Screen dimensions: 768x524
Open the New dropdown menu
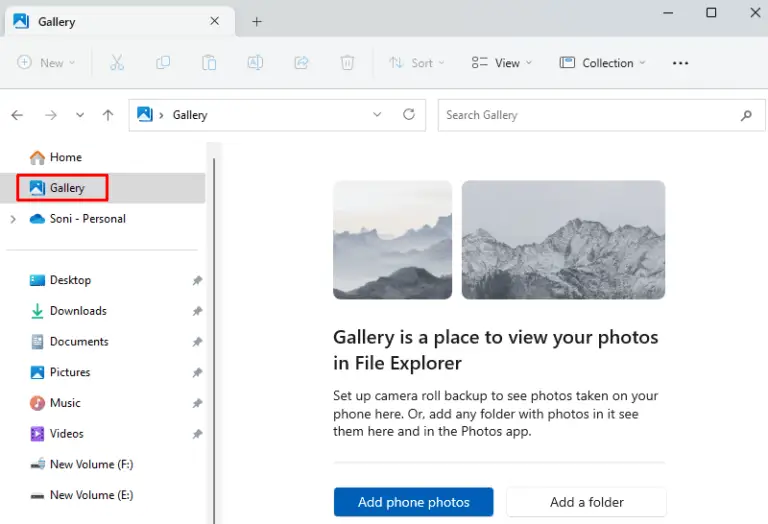pyautogui.click(x=46, y=63)
